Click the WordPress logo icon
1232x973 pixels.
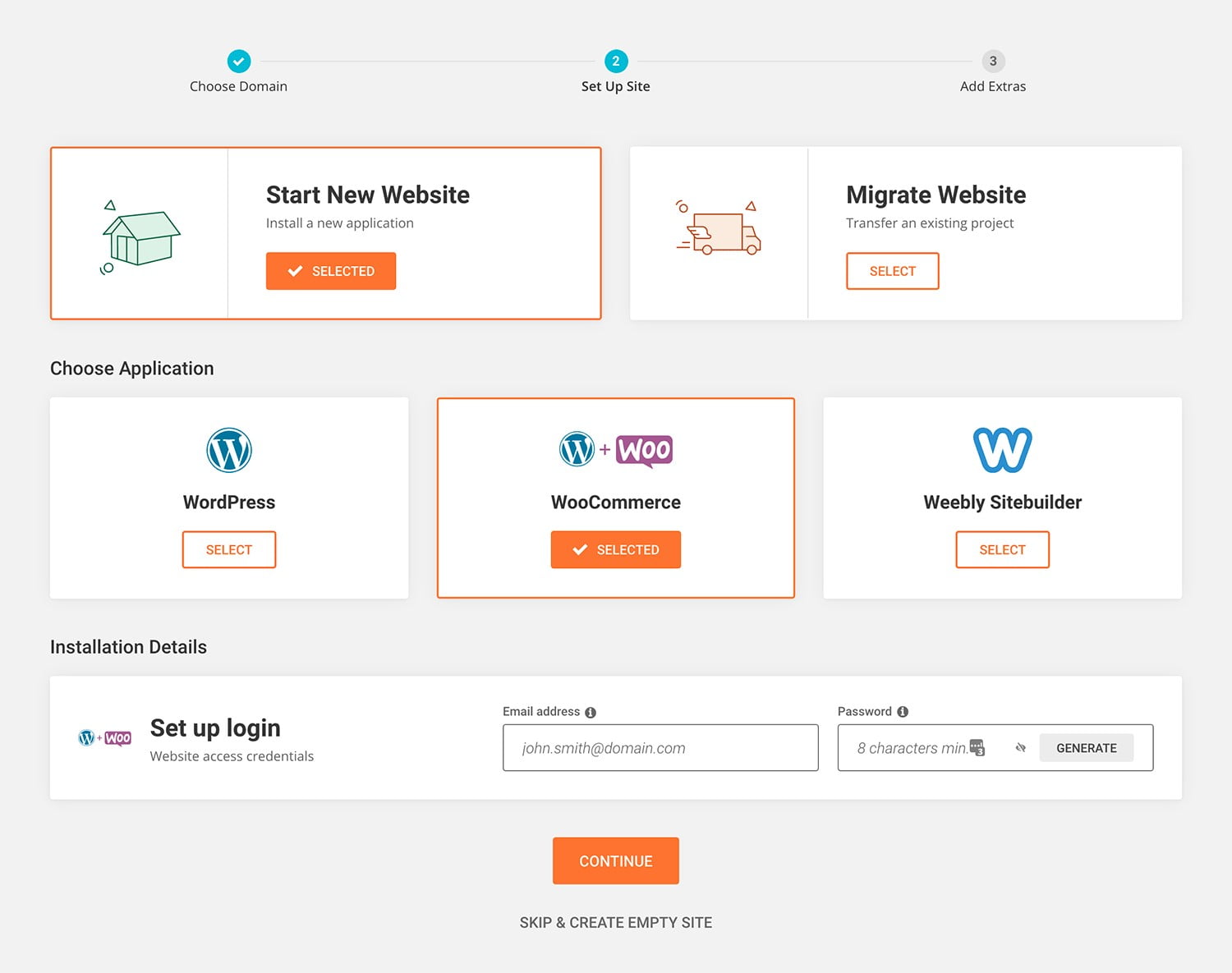click(x=229, y=449)
